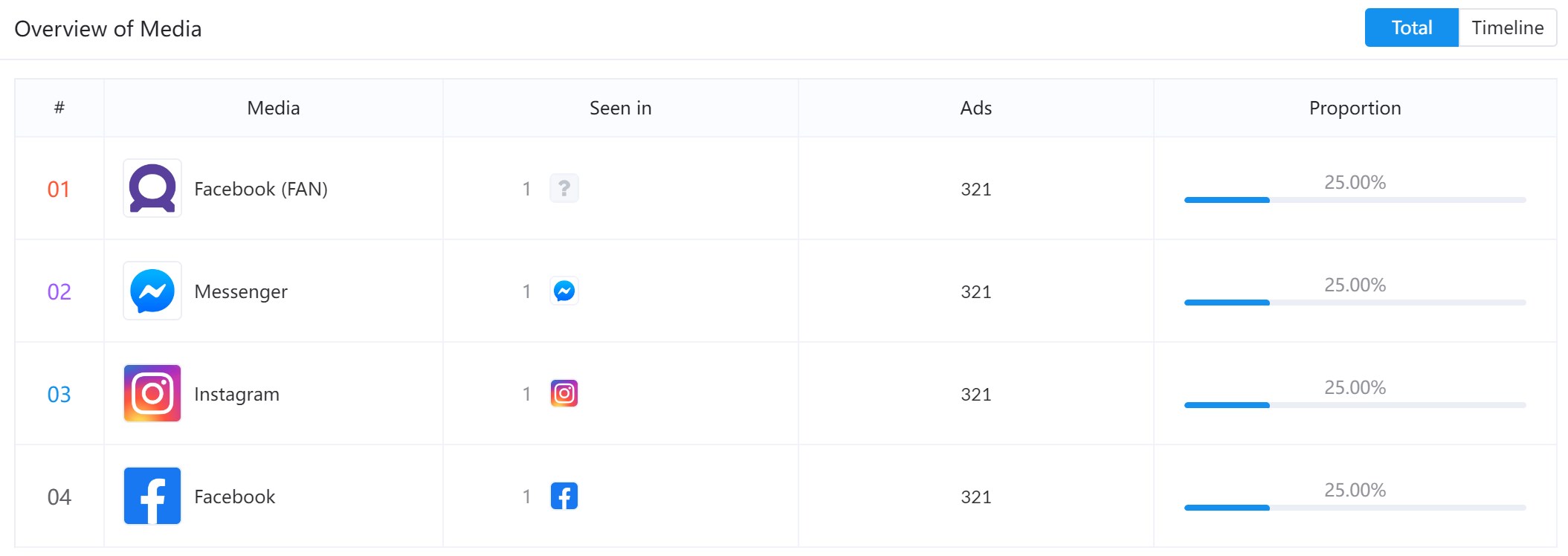Screen dimensions: 1568x556
Task: Click the large Instagram logo in Media column
Action: [152, 393]
